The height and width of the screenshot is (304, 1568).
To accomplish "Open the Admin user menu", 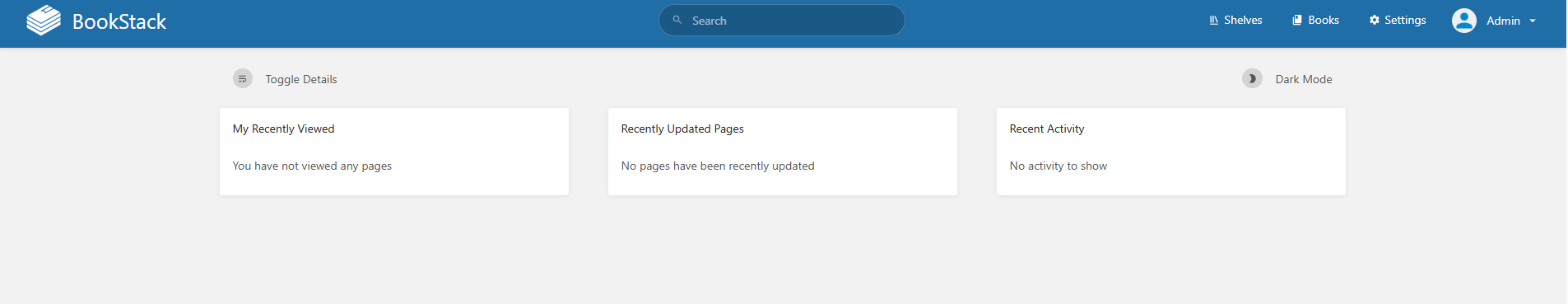I will point(1494,21).
